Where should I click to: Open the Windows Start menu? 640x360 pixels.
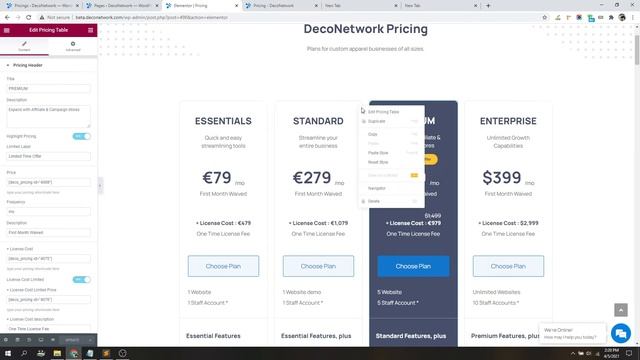point(8,353)
